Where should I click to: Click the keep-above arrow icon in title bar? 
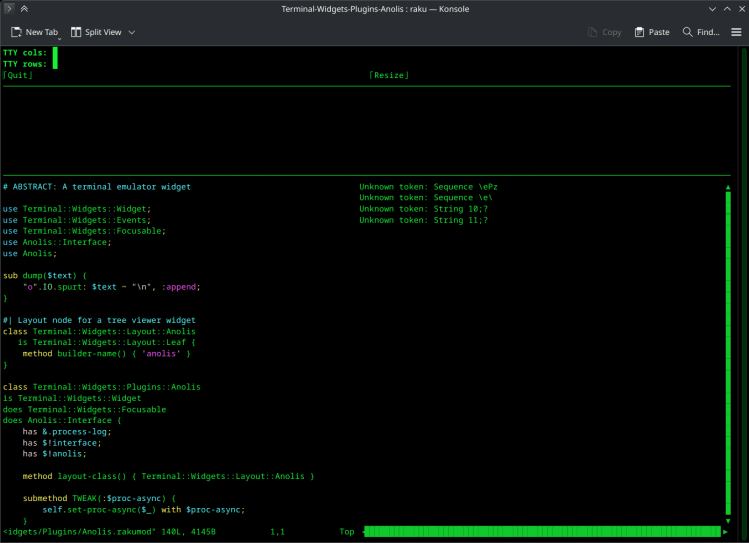[x=23, y=9]
